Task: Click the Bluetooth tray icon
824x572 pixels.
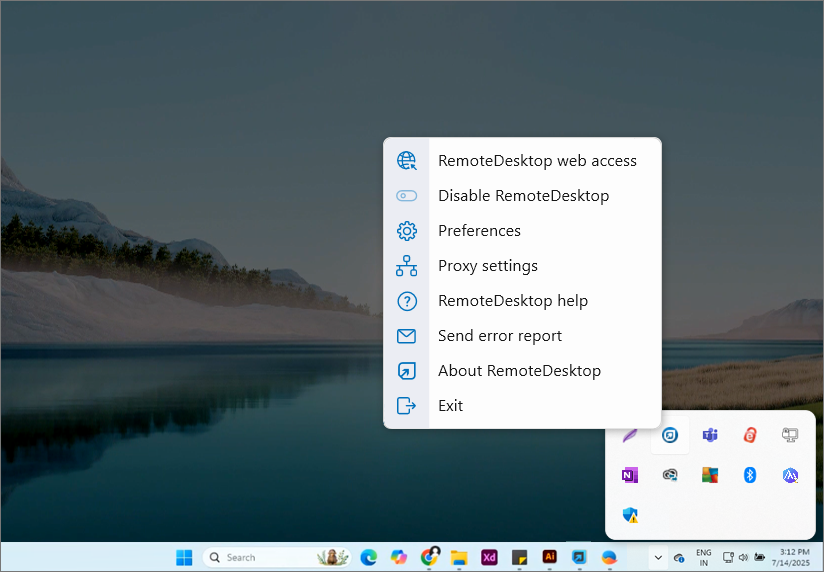Action: [750, 475]
